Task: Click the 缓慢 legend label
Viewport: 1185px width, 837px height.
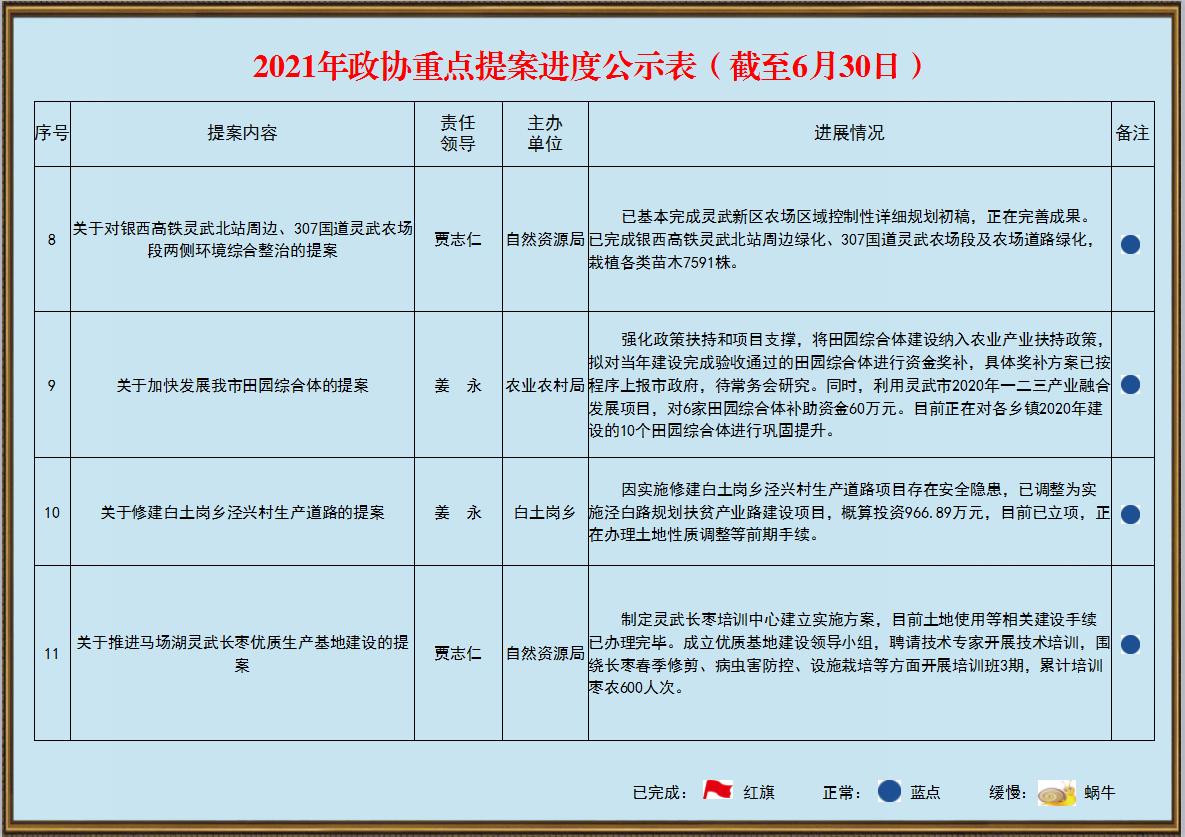Action: 1007,792
